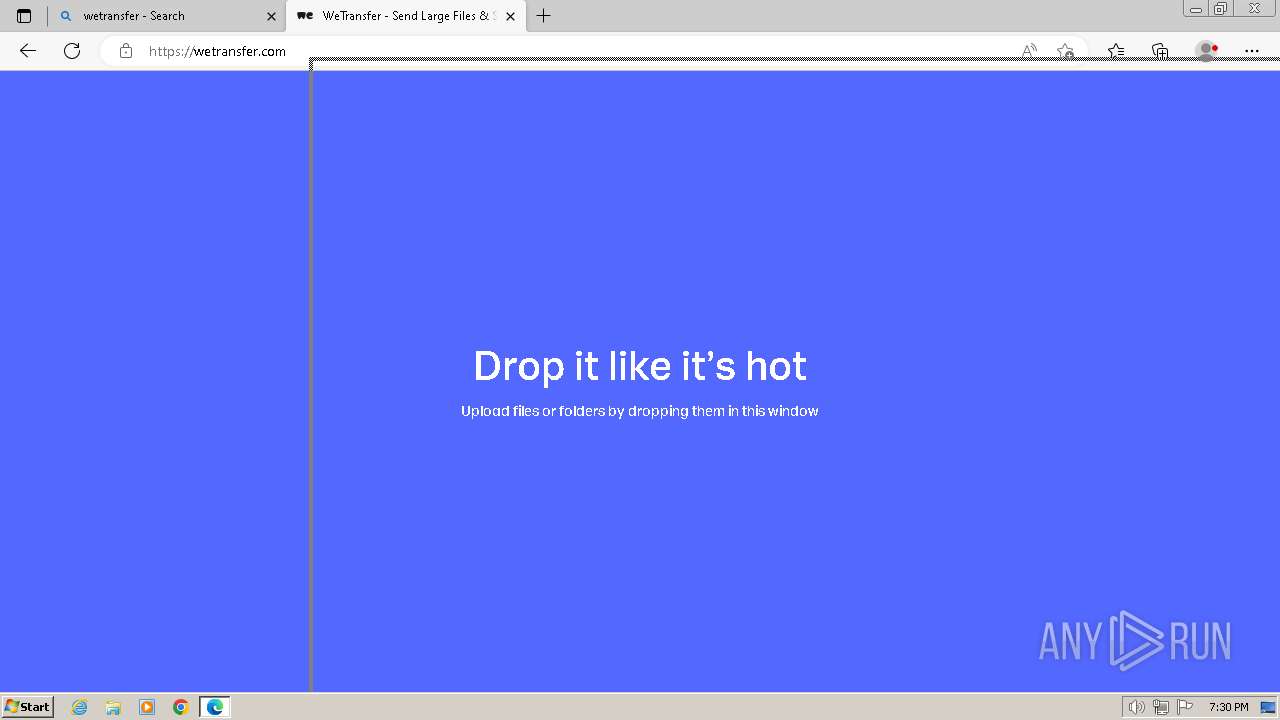This screenshot has width=1280, height=720.
Task: Launch the media player taskbar icon
Action: [147, 707]
